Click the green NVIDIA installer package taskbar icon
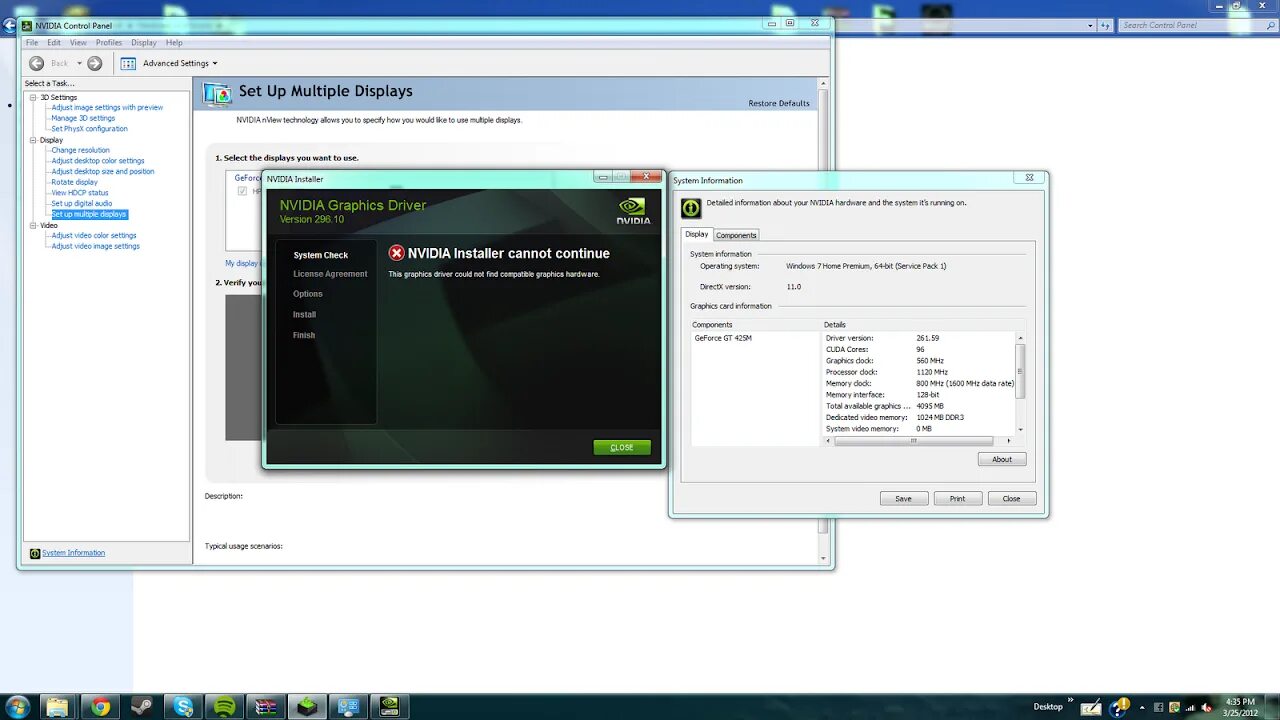Screen dimensions: 1280x720 click(x=308, y=707)
